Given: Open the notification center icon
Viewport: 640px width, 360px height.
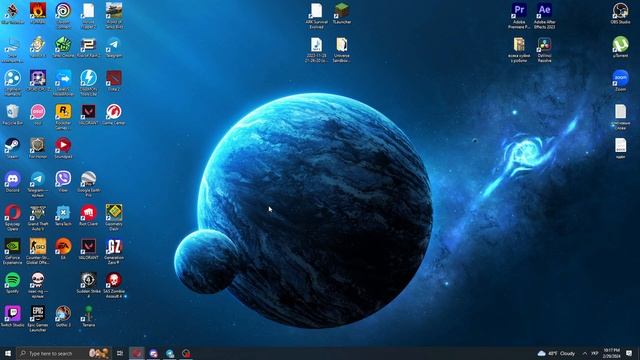Looking at the screenshot, I should [629, 353].
